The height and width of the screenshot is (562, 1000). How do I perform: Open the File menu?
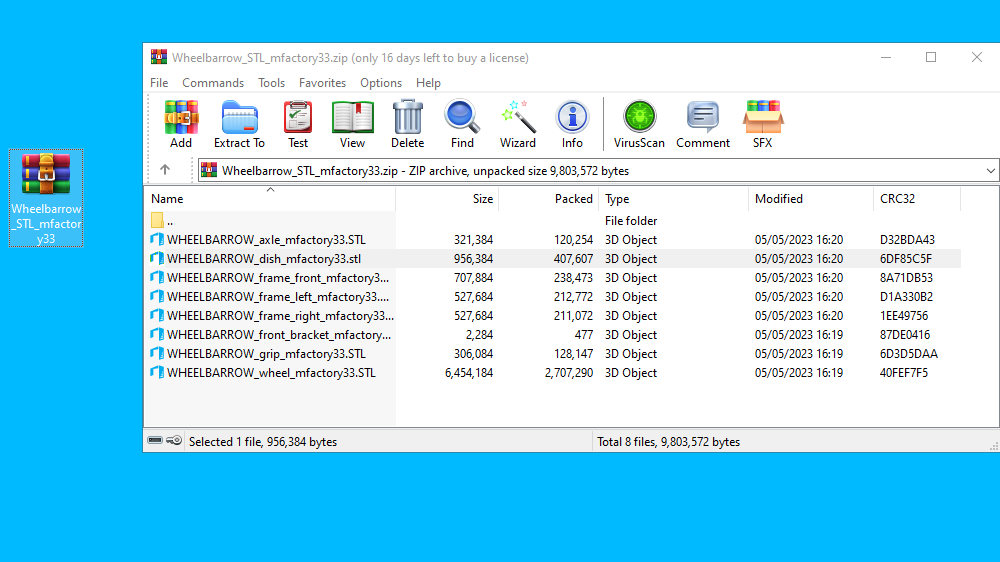tap(159, 83)
